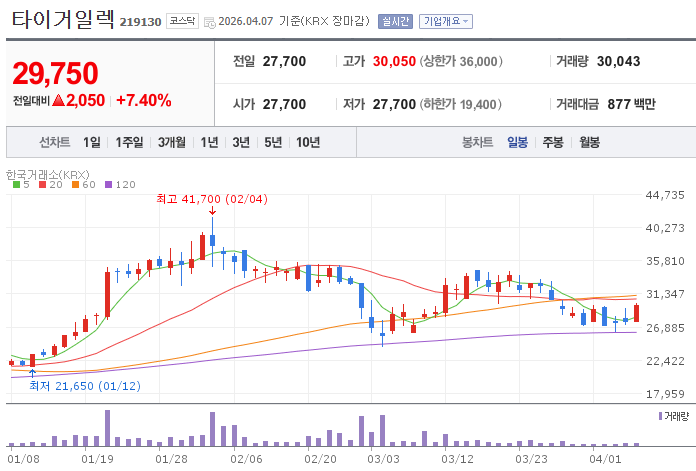Screen dimensions: 696x471
Task: Click the 전일 value 27,700
Action: pos(284,61)
